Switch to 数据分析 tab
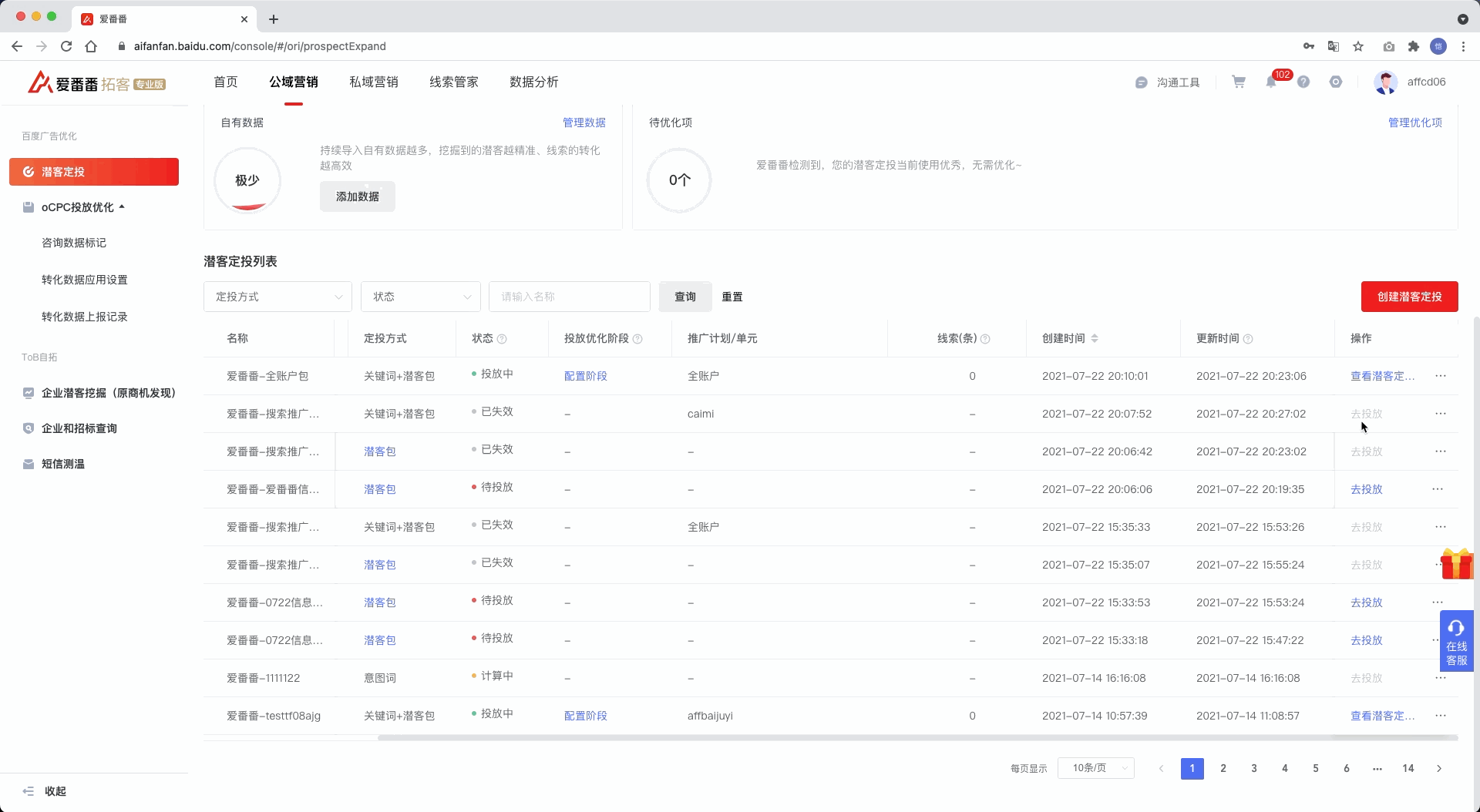Viewport: 1480px width, 812px height. pyautogui.click(x=534, y=82)
